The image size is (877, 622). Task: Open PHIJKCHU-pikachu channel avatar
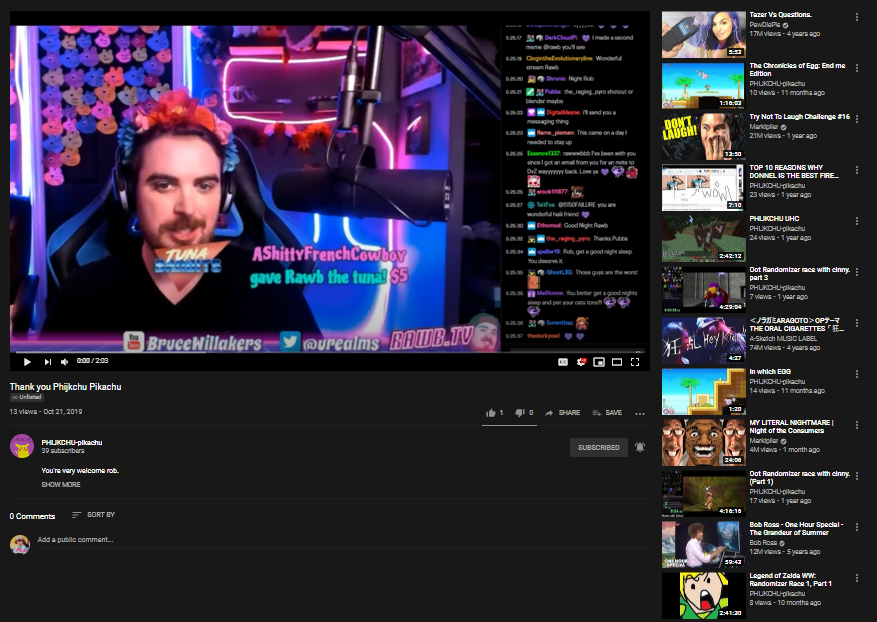tap(22, 446)
